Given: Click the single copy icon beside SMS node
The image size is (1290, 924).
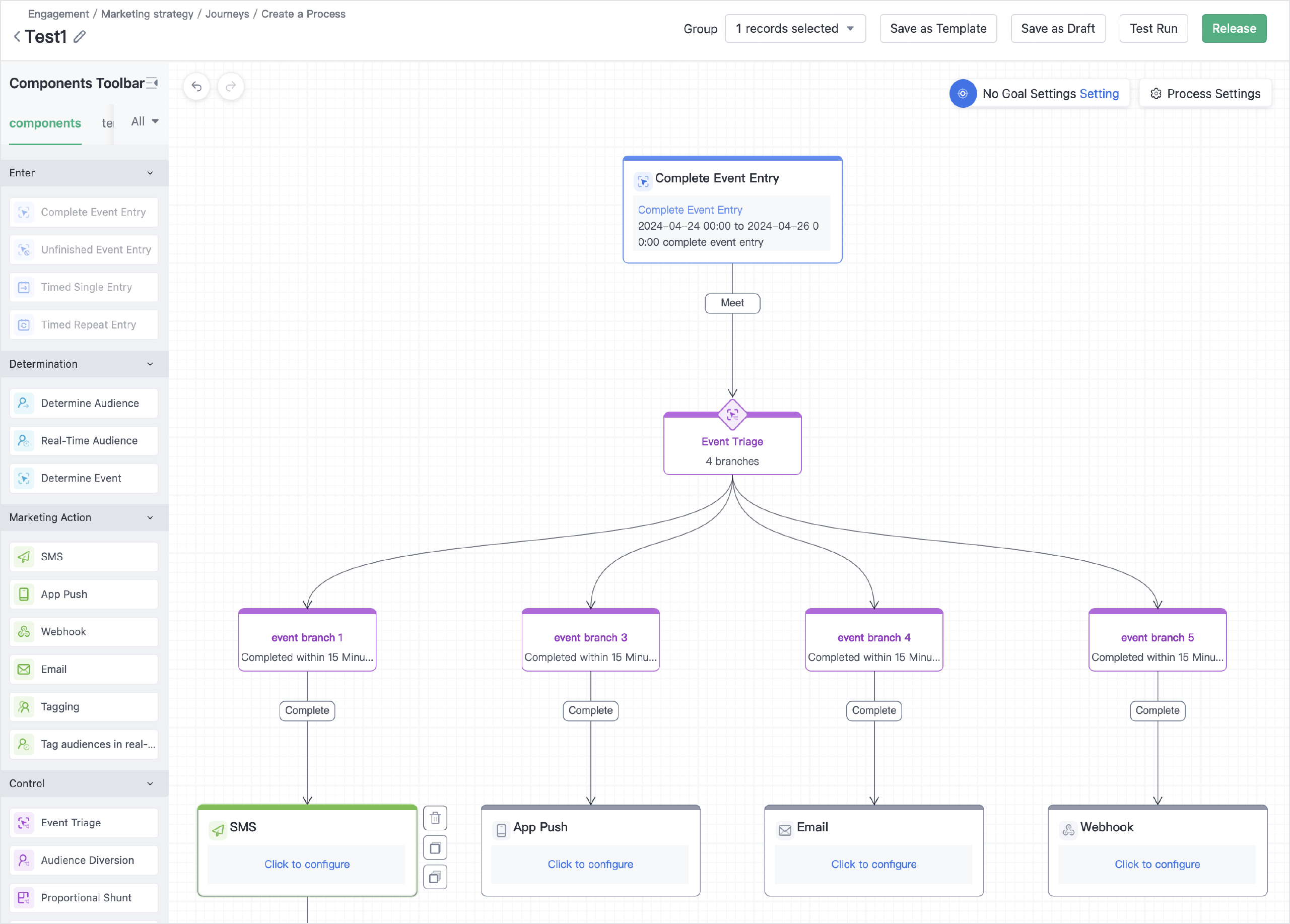Looking at the screenshot, I should (x=435, y=848).
